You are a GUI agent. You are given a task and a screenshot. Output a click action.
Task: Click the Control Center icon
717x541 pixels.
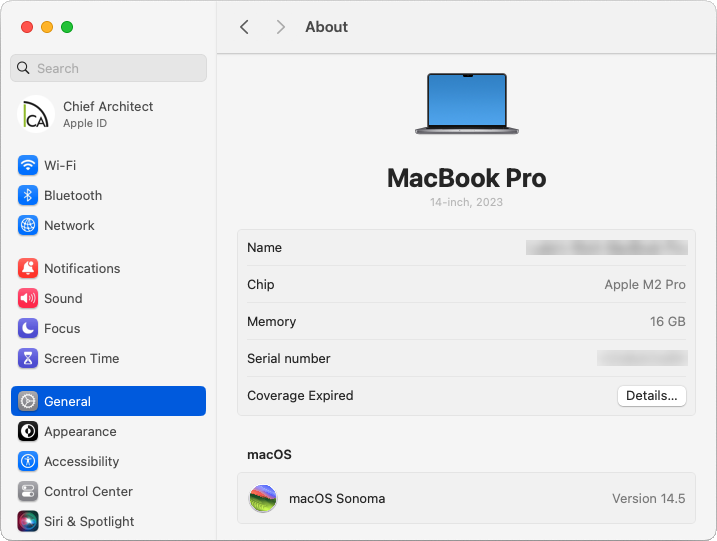28,492
